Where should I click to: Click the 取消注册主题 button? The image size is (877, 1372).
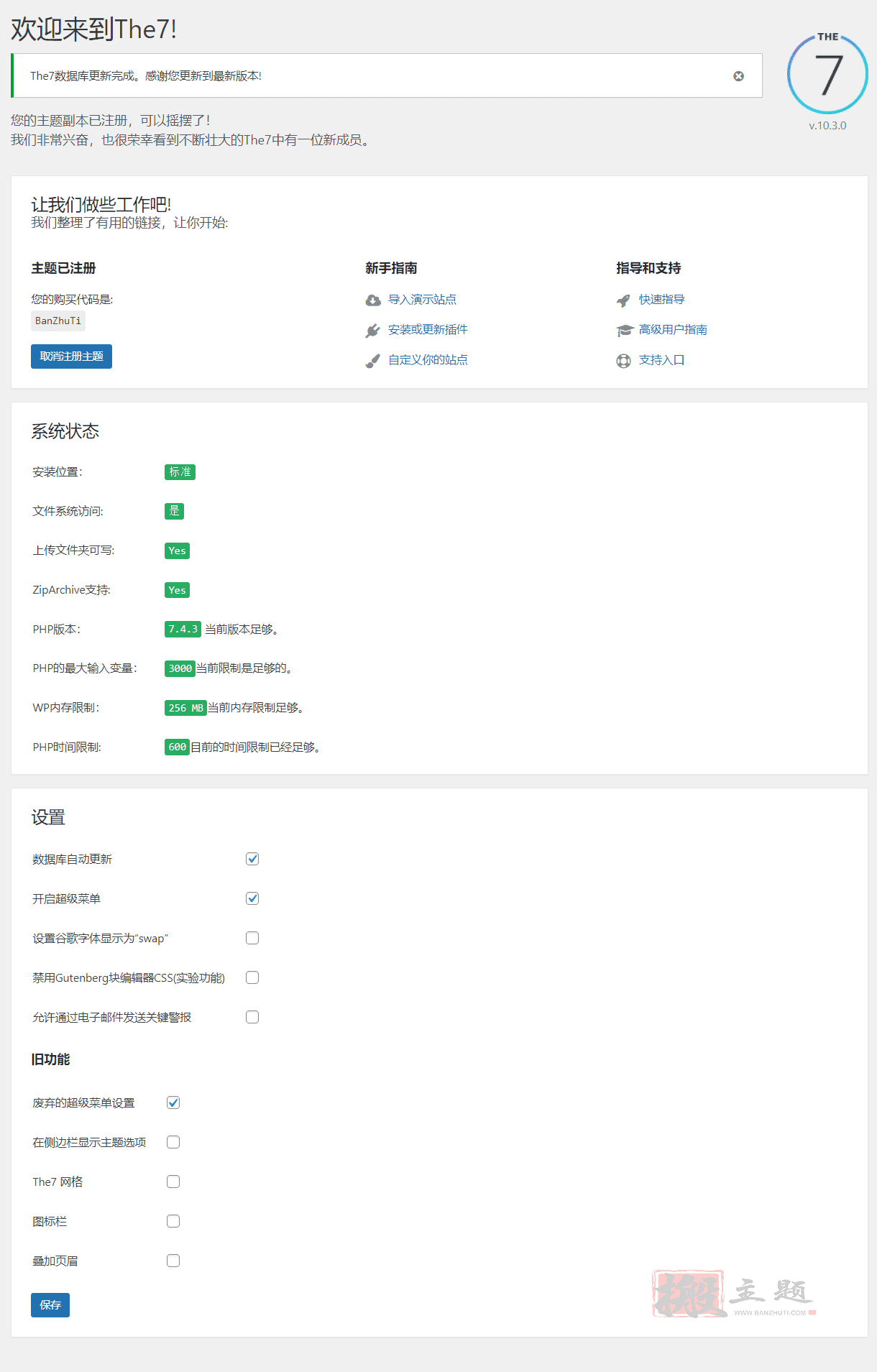pos(71,356)
